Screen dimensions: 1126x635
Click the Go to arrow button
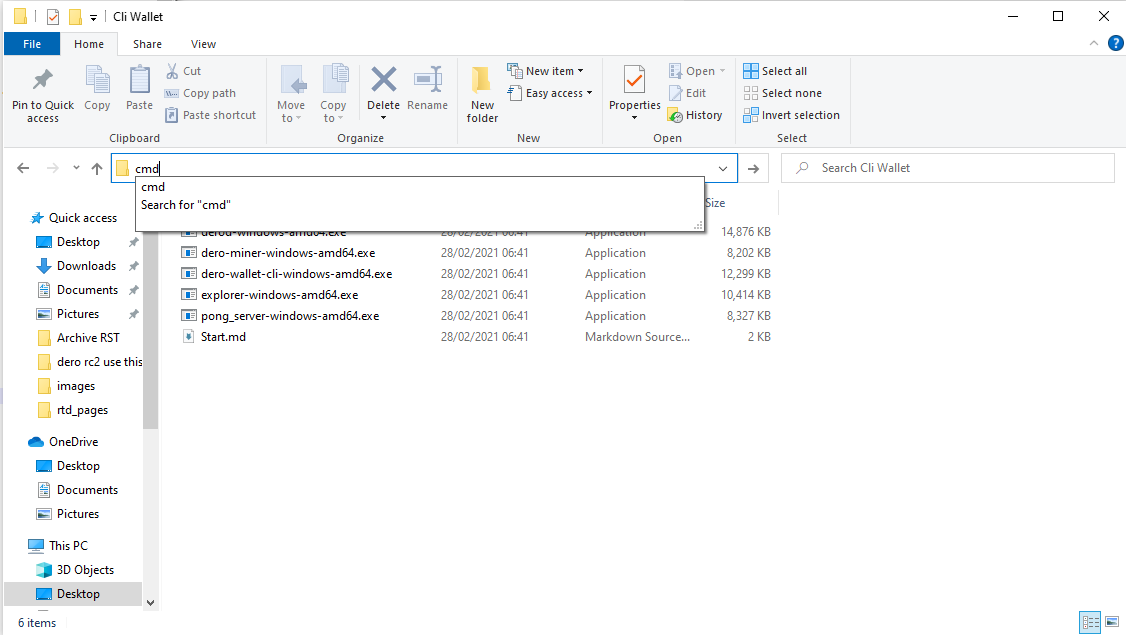[x=753, y=168]
